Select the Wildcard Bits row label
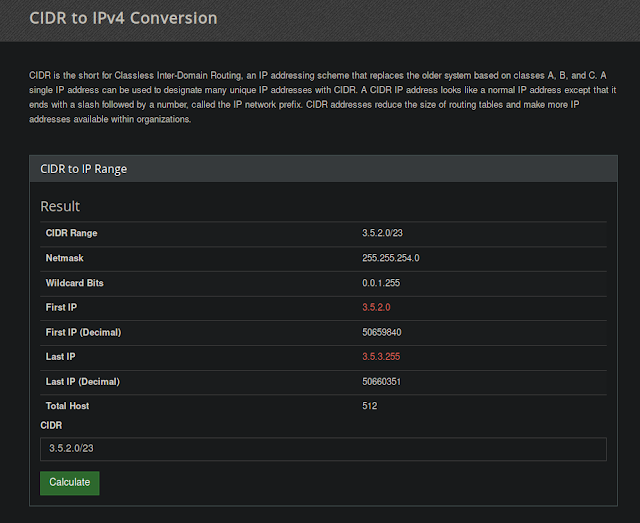Image resolution: width=640 pixels, height=523 pixels. click(x=75, y=283)
